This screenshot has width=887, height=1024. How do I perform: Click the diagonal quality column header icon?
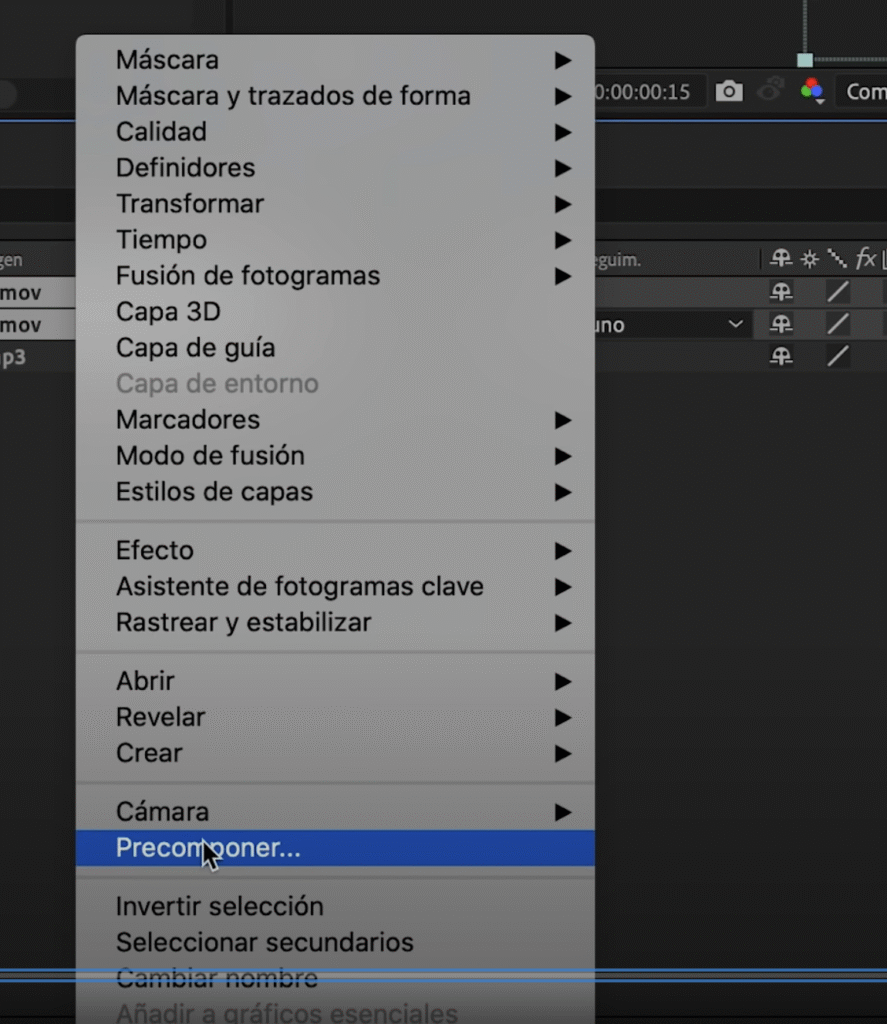point(836,260)
